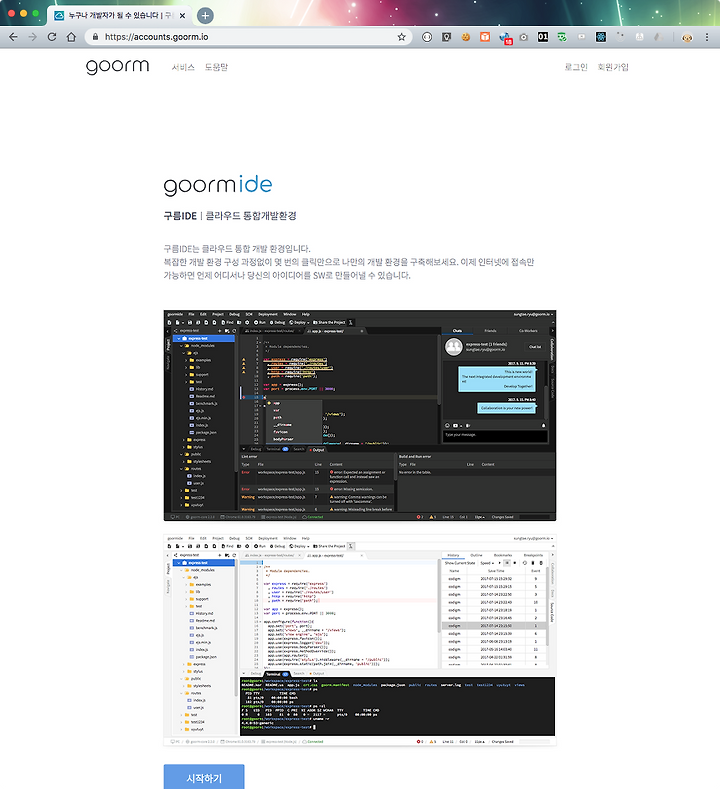Image resolution: width=720 pixels, height=789 pixels.
Task: Click the address bar URL
Action: point(156,37)
